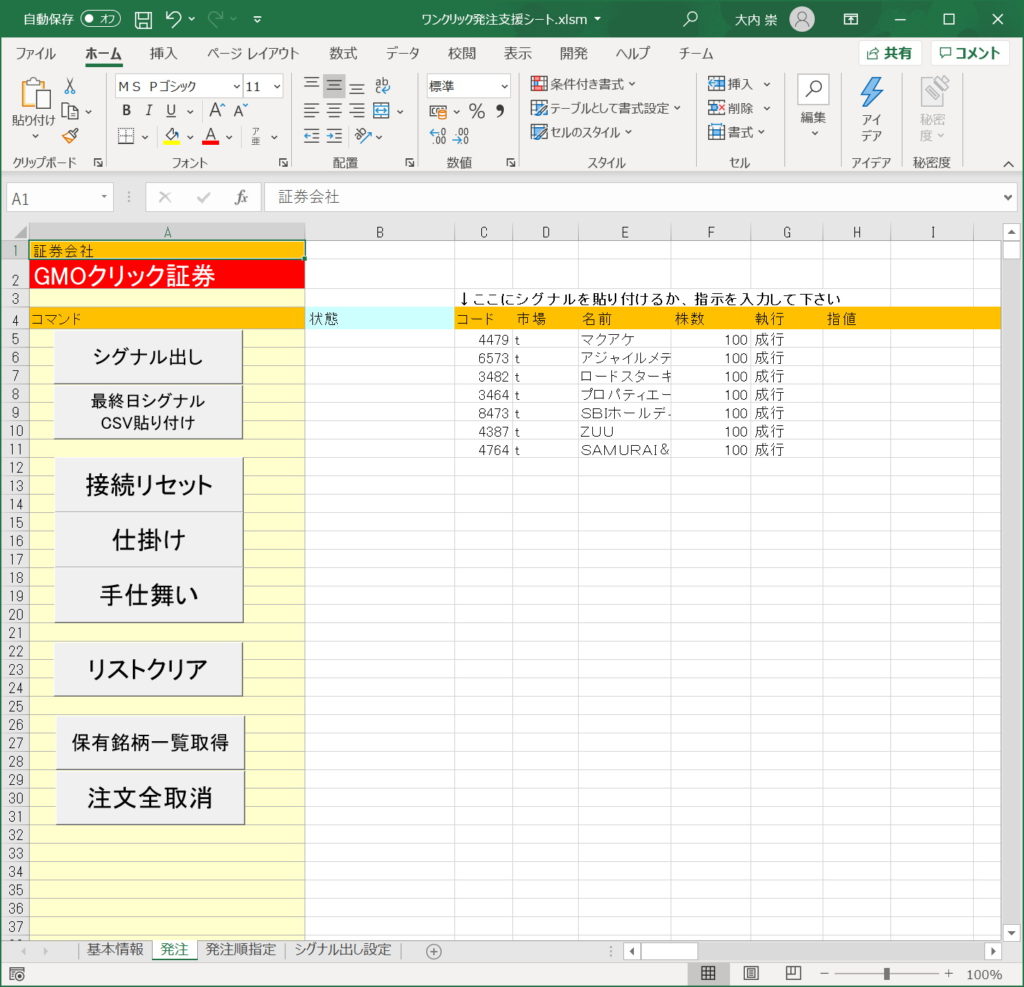Activate the Format Painter brush
The width and height of the screenshot is (1024, 987).
point(70,136)
